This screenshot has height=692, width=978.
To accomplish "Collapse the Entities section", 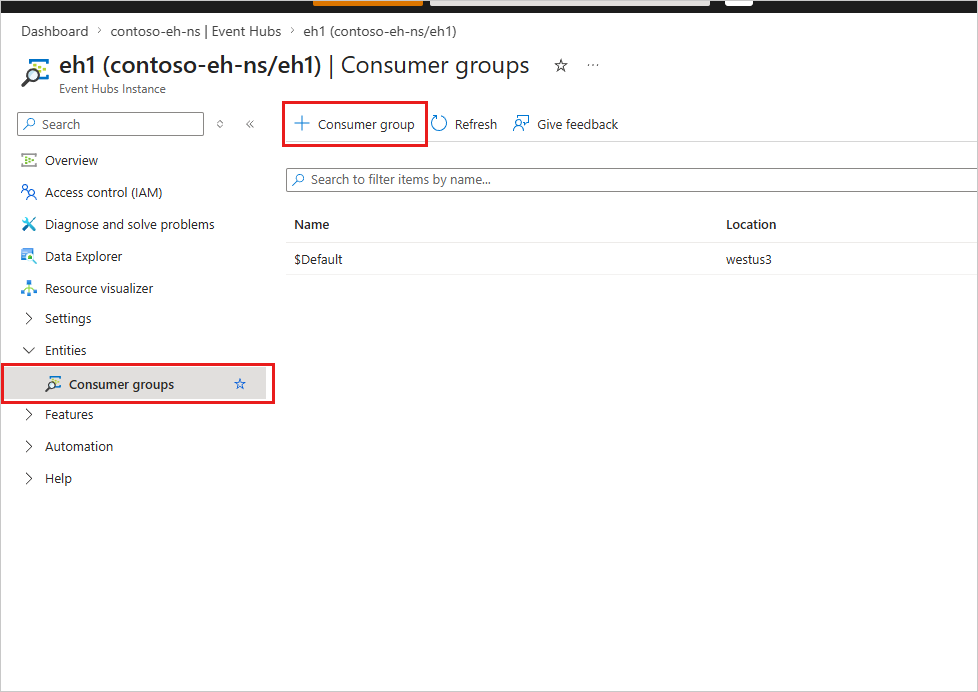I will 29,350.
